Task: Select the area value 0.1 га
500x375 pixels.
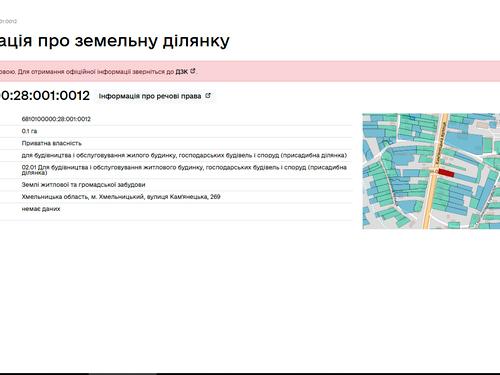Action: point(29,131)
